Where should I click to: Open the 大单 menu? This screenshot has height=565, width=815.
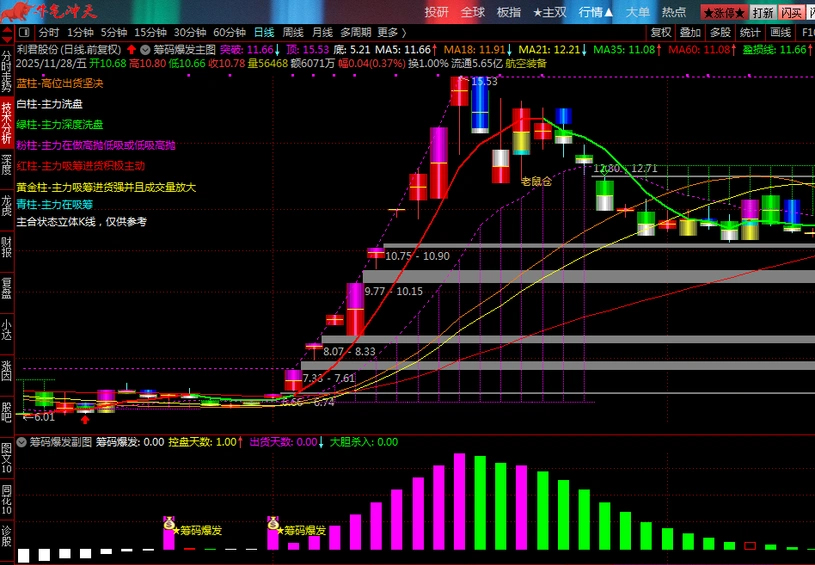[637, 12]
